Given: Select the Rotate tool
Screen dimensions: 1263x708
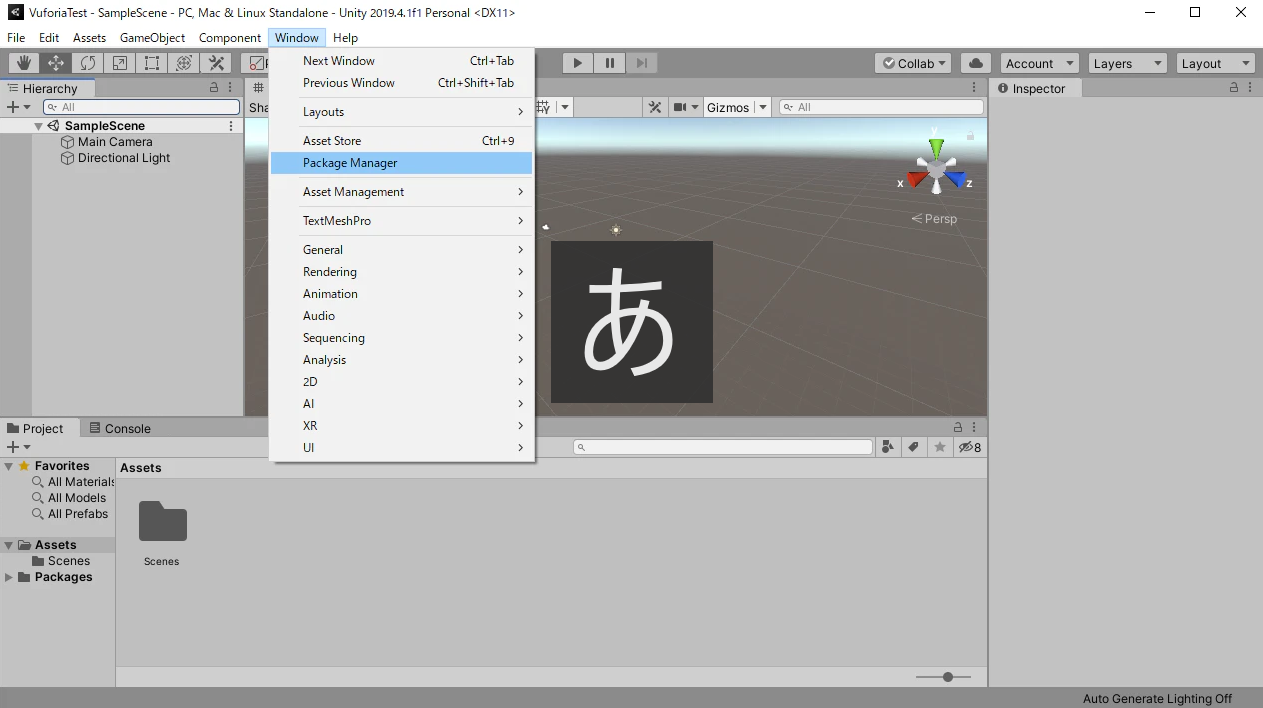Looking at the screenshot, I should point(88,63).
